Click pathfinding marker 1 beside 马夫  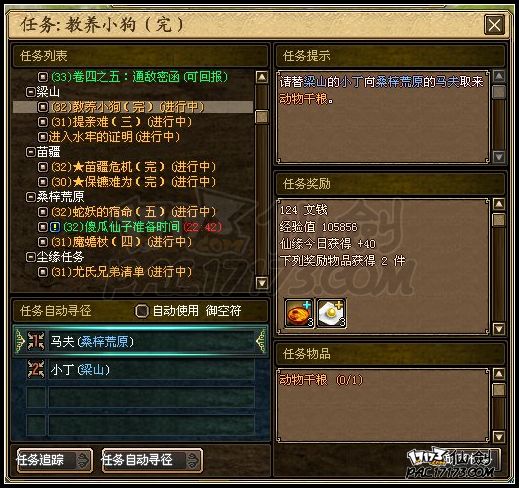(36, 341)
